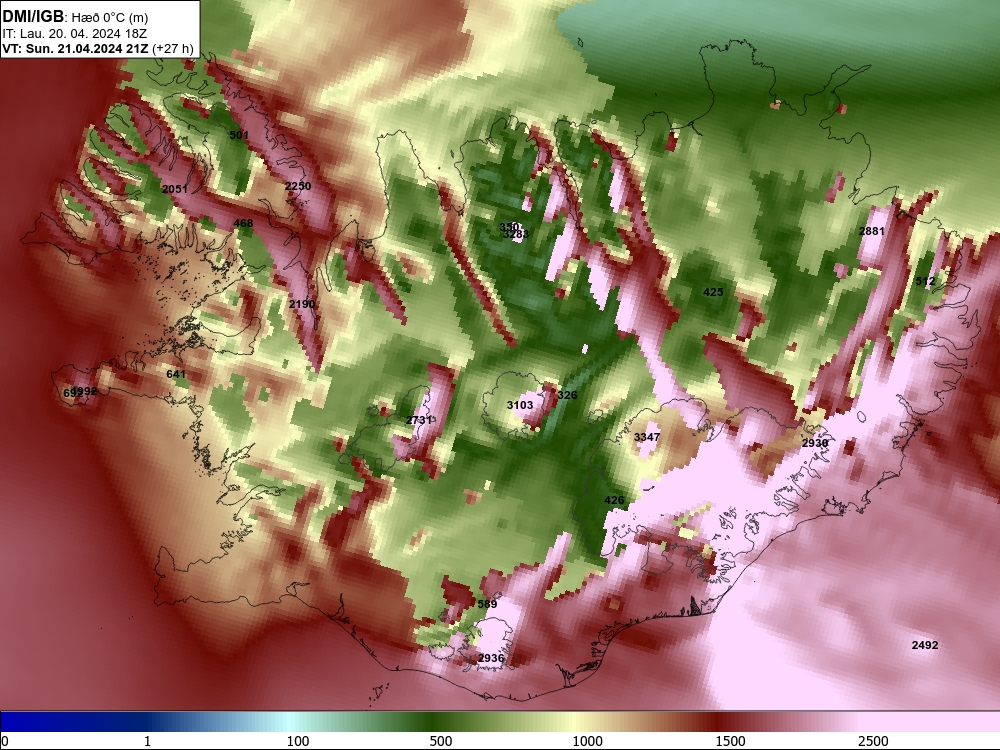
Task: Click the VT valid time line
Action: [98, 48]
